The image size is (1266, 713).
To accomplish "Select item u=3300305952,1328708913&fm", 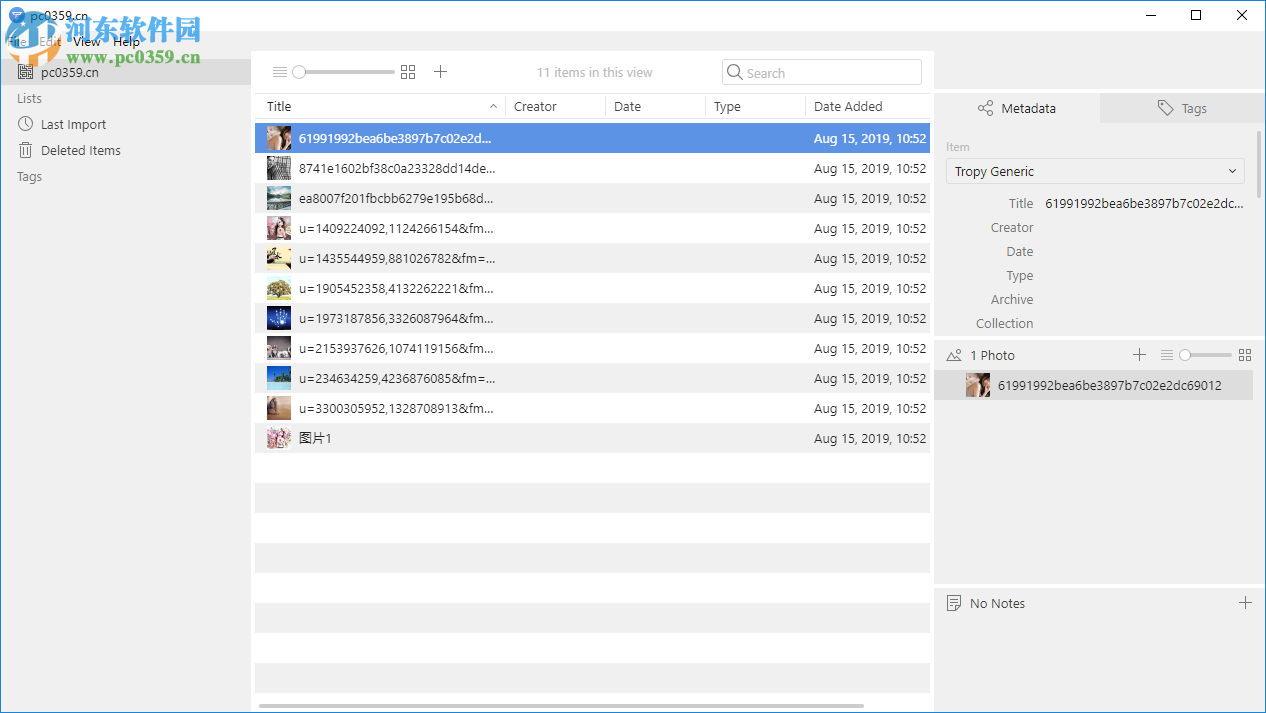I will click(592, 408).
